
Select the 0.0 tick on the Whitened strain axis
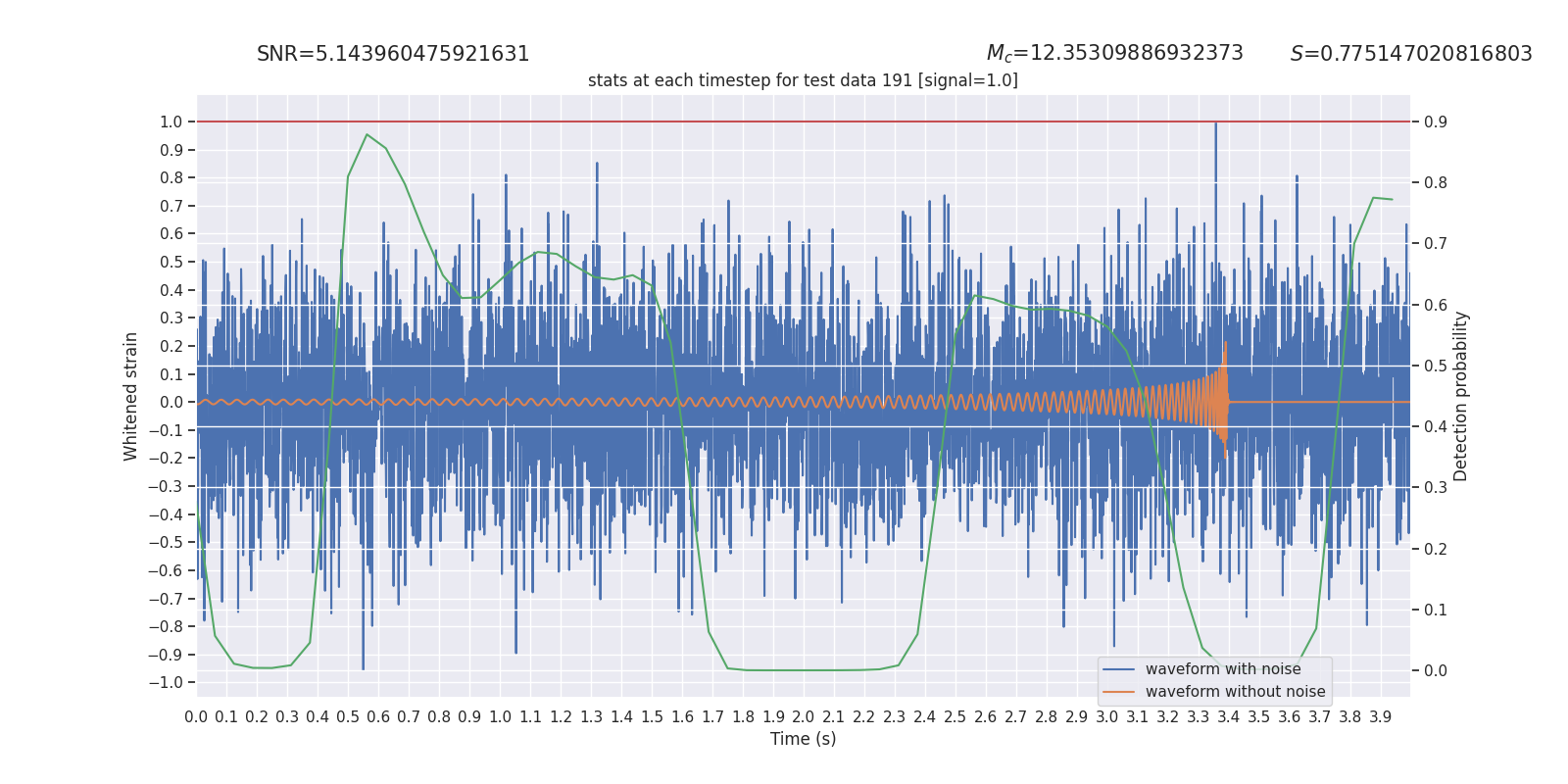171,402
